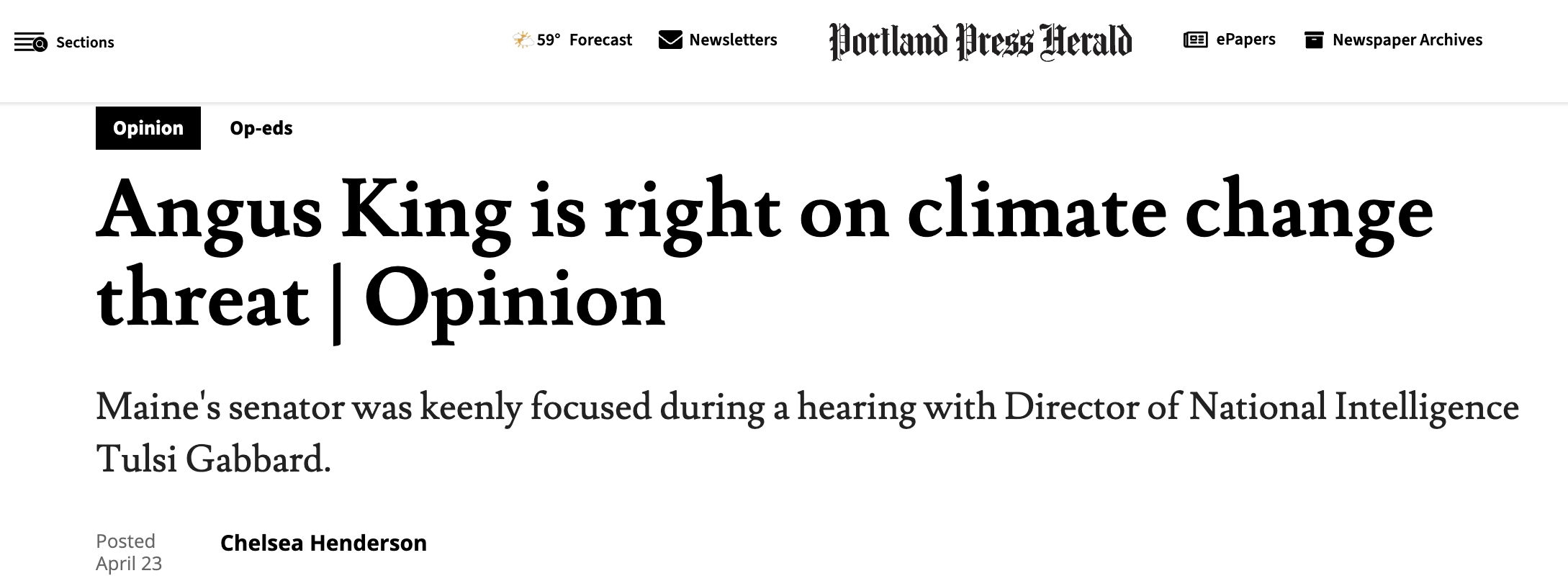Click the word Herald in masthead
The image size is (1568, 586).
click(1086, 42)
